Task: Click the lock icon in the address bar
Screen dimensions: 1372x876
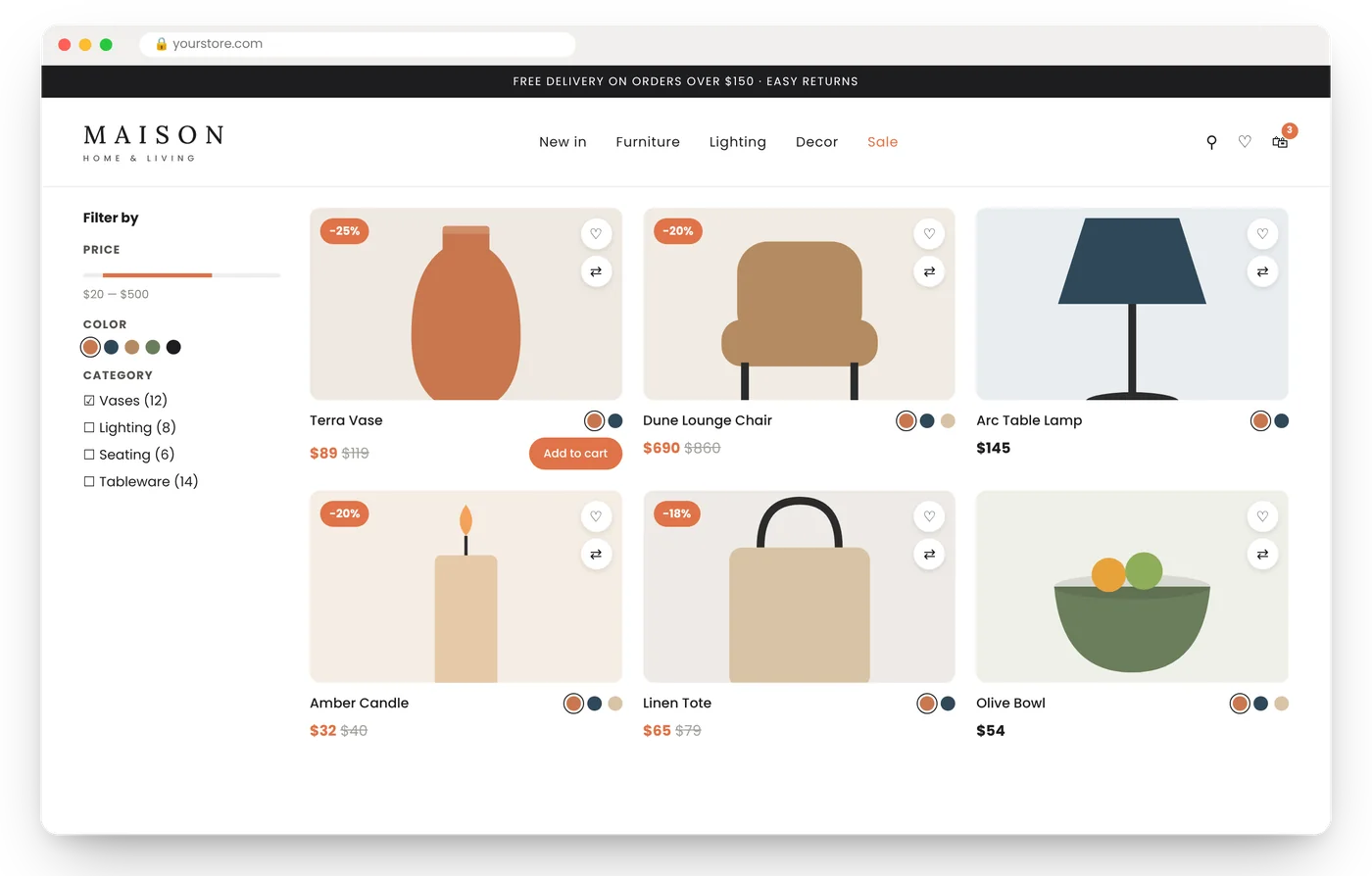Action: tap(162, 44)
